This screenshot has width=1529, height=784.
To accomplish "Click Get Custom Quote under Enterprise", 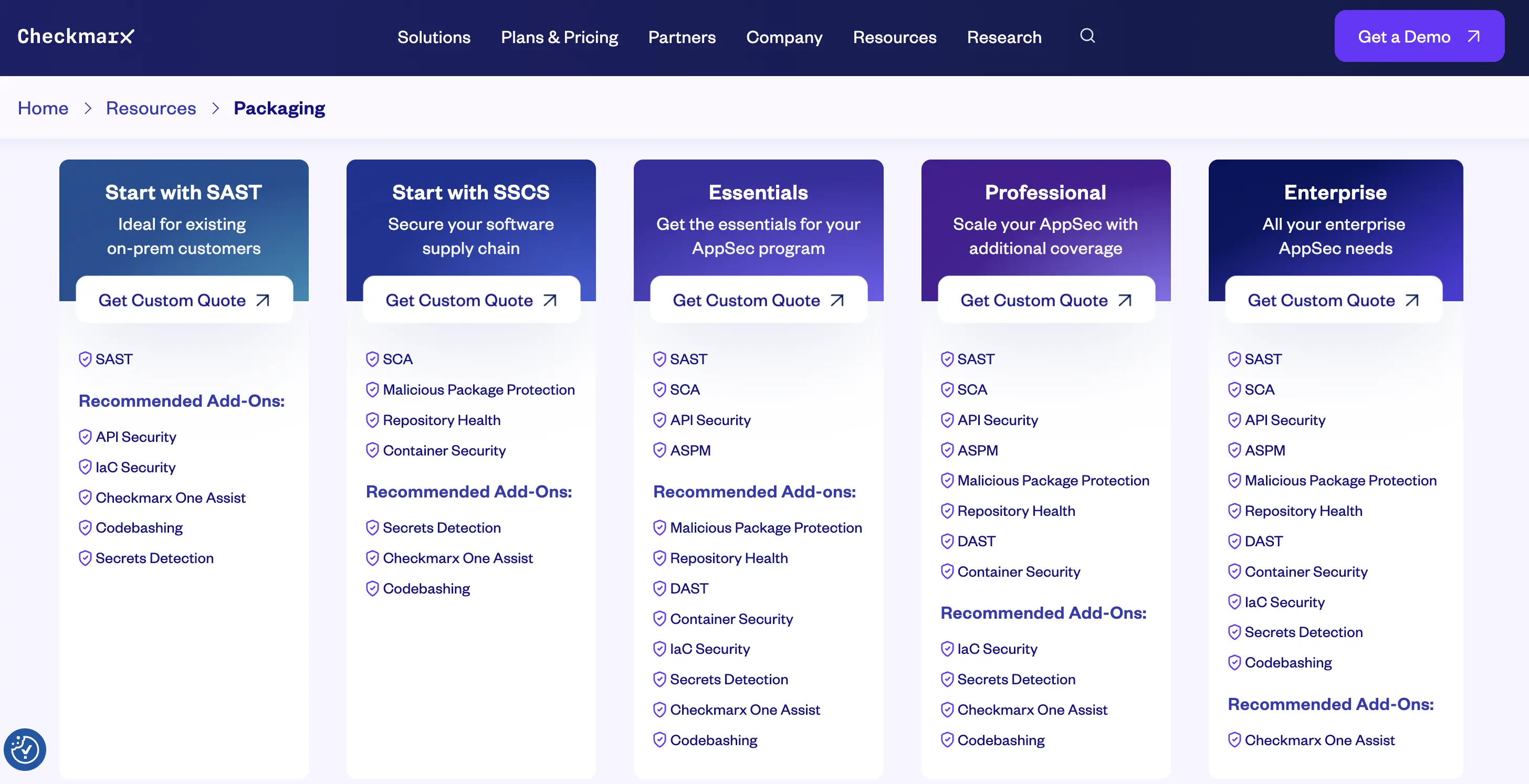I will click(1333, 300).
